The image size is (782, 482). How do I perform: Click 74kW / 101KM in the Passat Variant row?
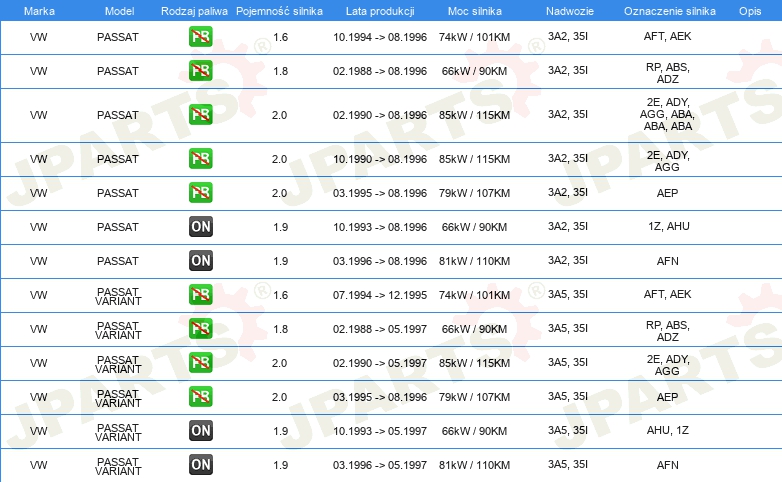pos(474,295)
